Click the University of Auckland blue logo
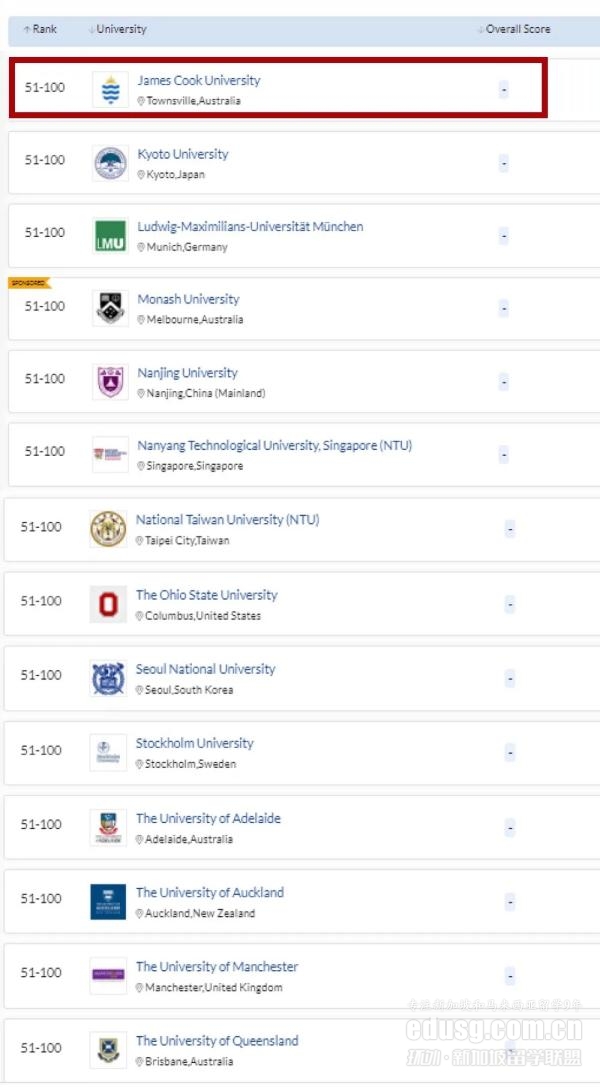Image resolution: width=600 pixels, height=1087 pixels. (x=108, y=901)
